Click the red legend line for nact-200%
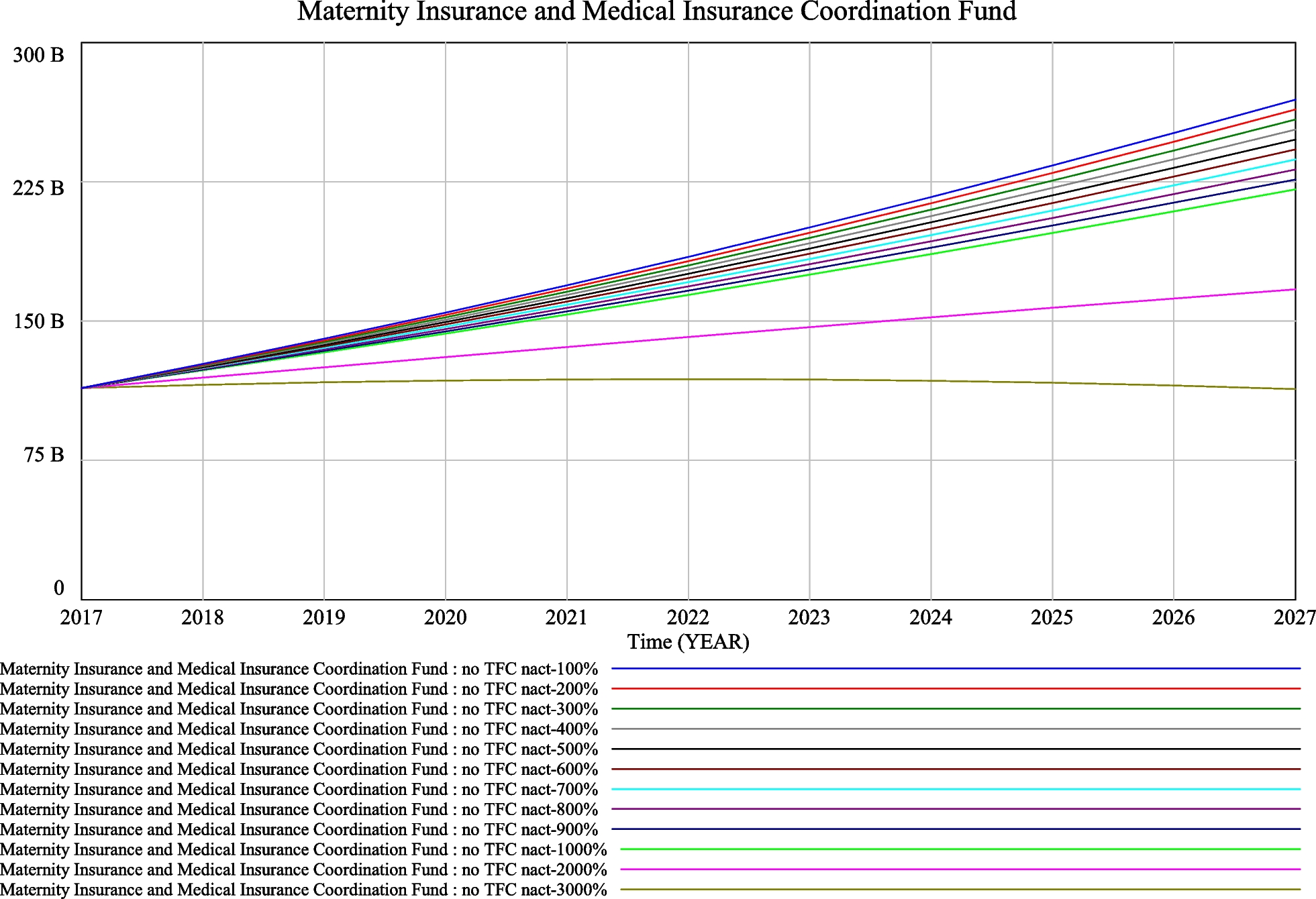Image resolution: width=1316 pixels, height=899 pixels. (956, 688)
